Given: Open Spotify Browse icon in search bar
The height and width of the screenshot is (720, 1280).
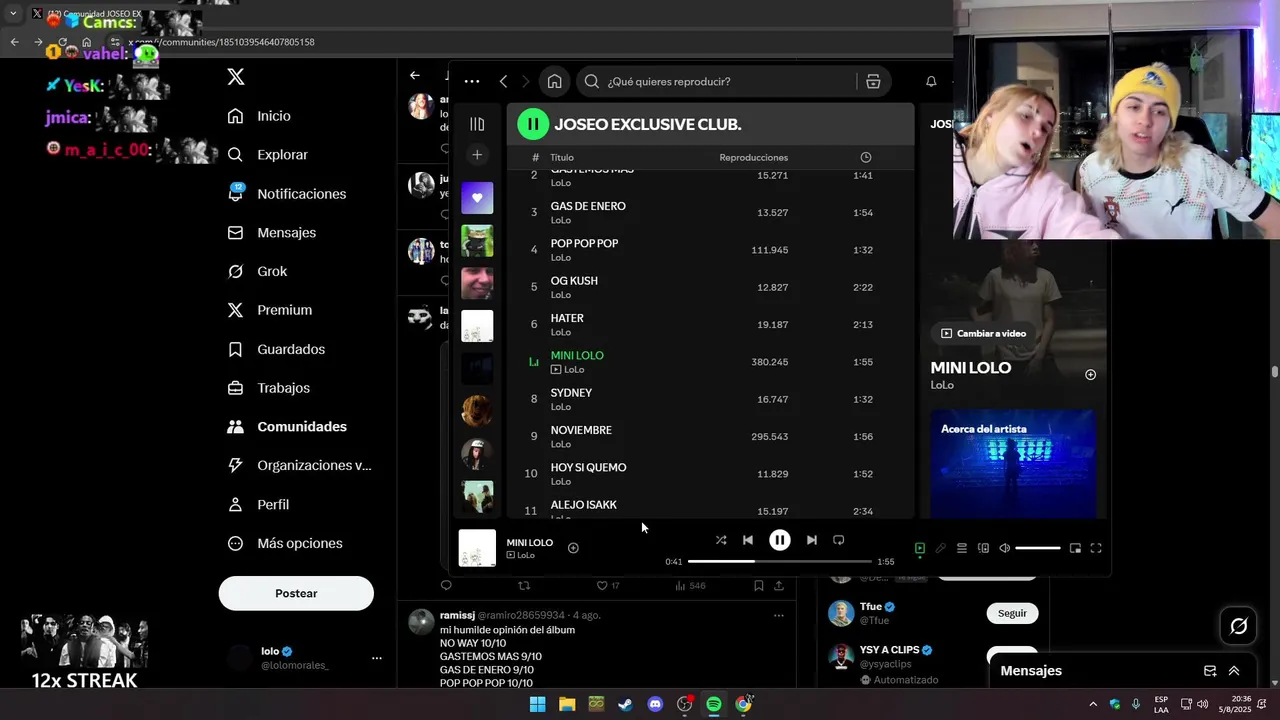Looking at the screenshot, I should pyautogui.click(x=873, y=82).
